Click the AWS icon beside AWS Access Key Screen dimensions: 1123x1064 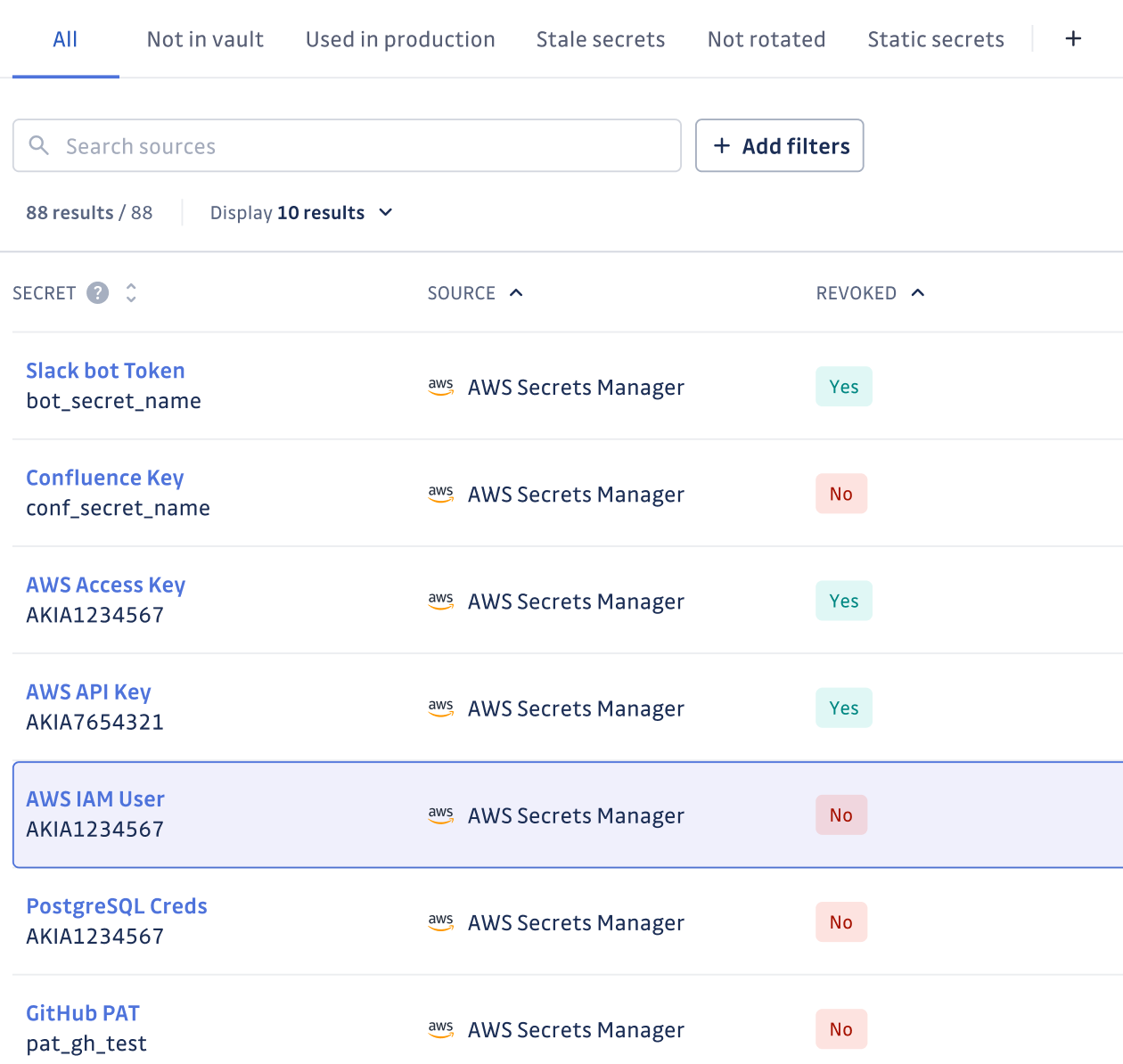click(441, 601)
